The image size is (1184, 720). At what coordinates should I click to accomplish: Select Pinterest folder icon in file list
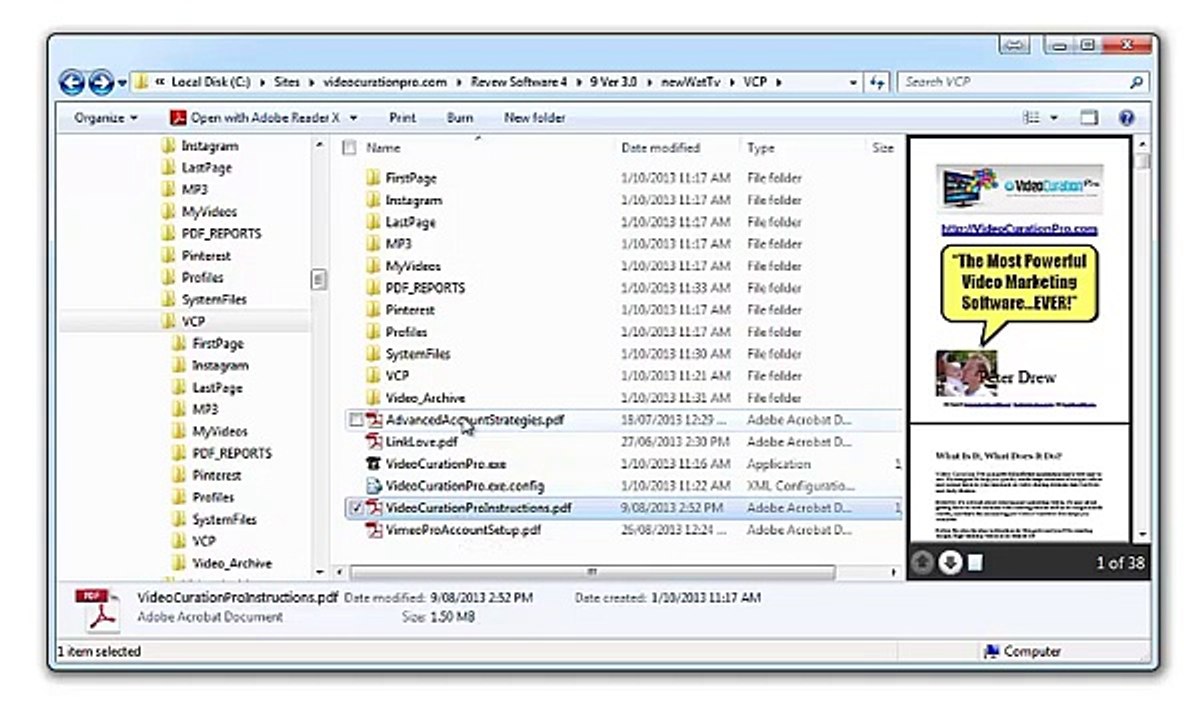(373, 309)
